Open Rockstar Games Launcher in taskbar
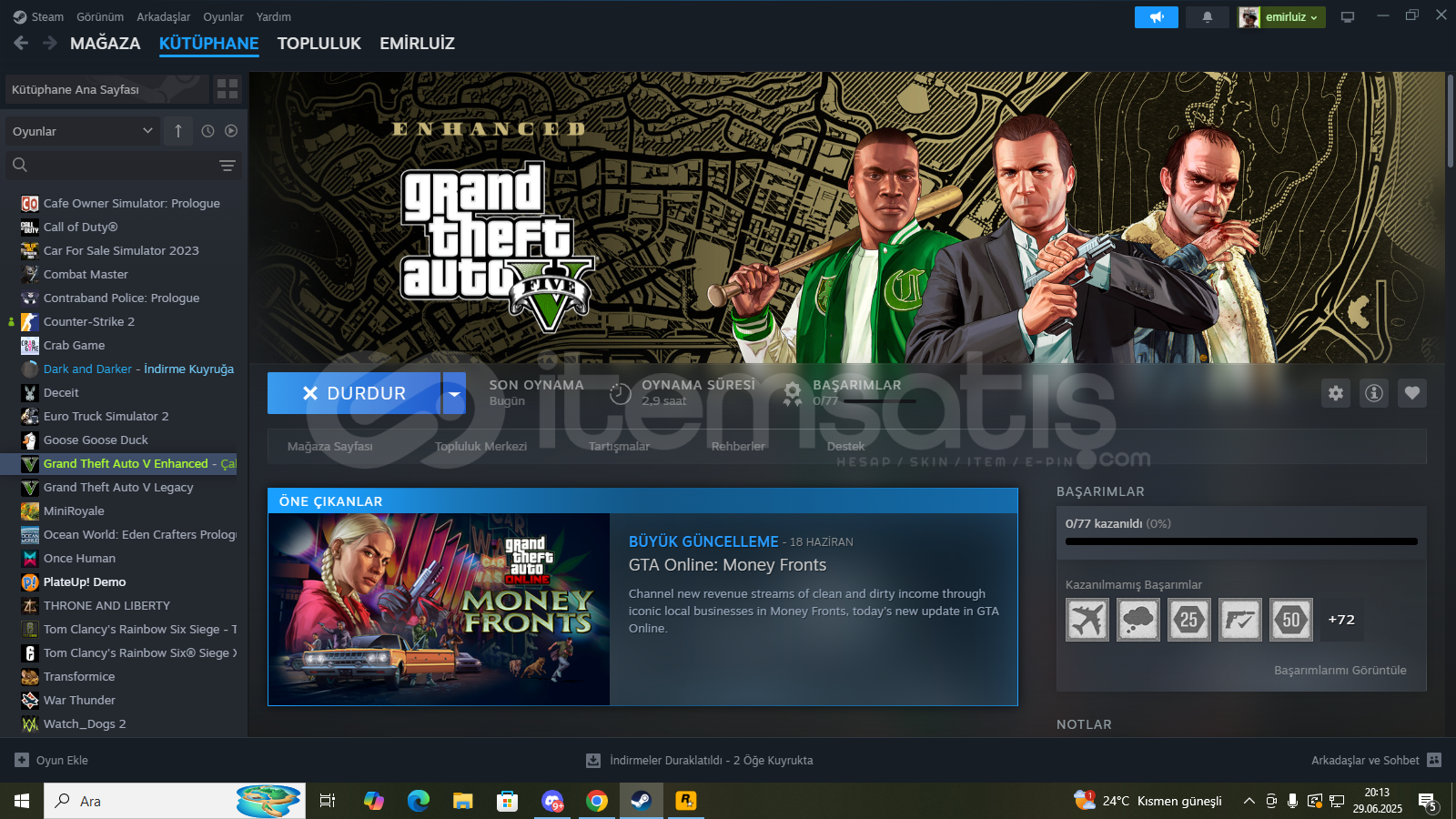The height and width of the screenshot is (819, 1456). 686,801
